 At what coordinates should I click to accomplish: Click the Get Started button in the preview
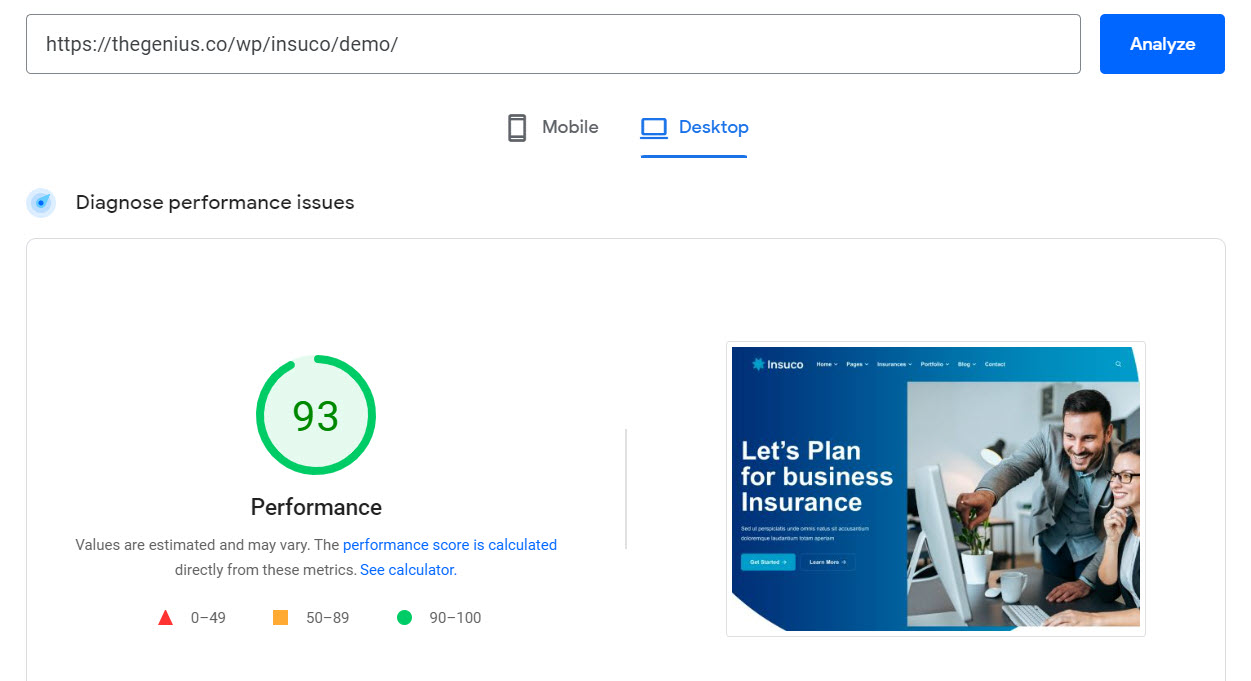click(767, 562)
